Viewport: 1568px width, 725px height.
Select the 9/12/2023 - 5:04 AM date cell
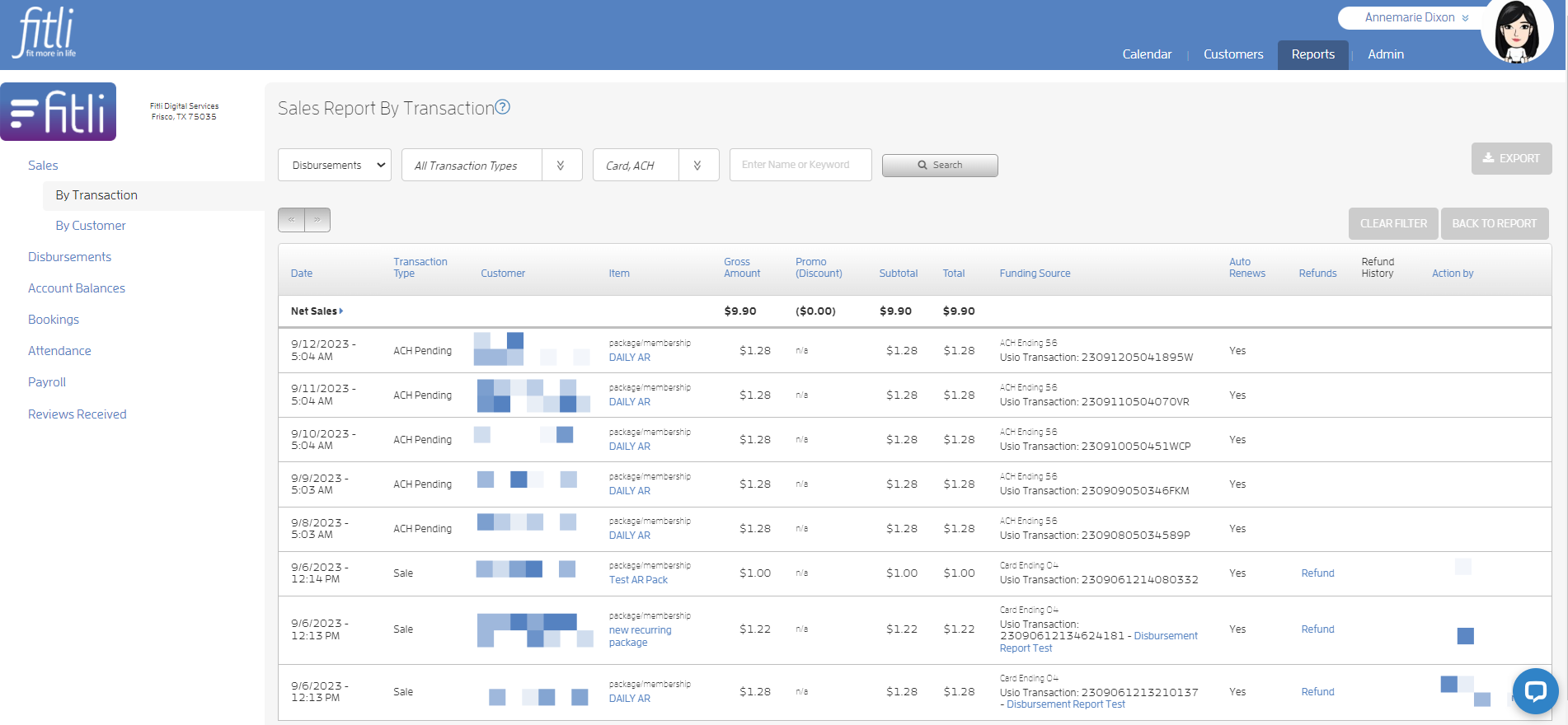[x=323, y=350]
